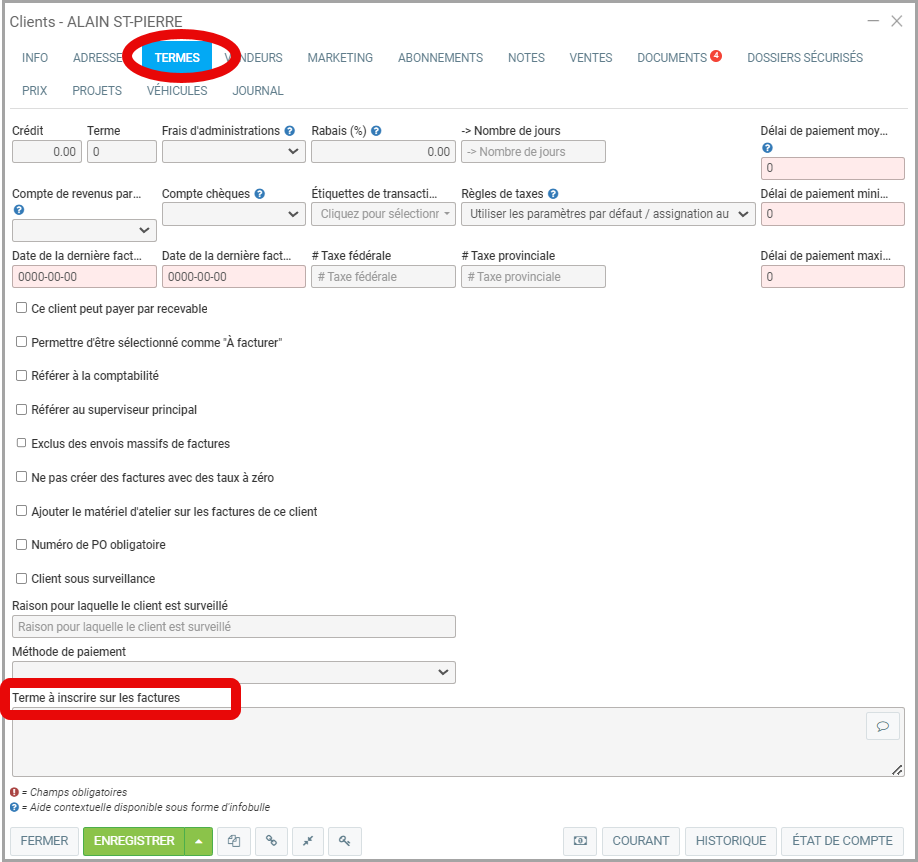
Task: Click the cash payment icon button
Action: point(580,841)
